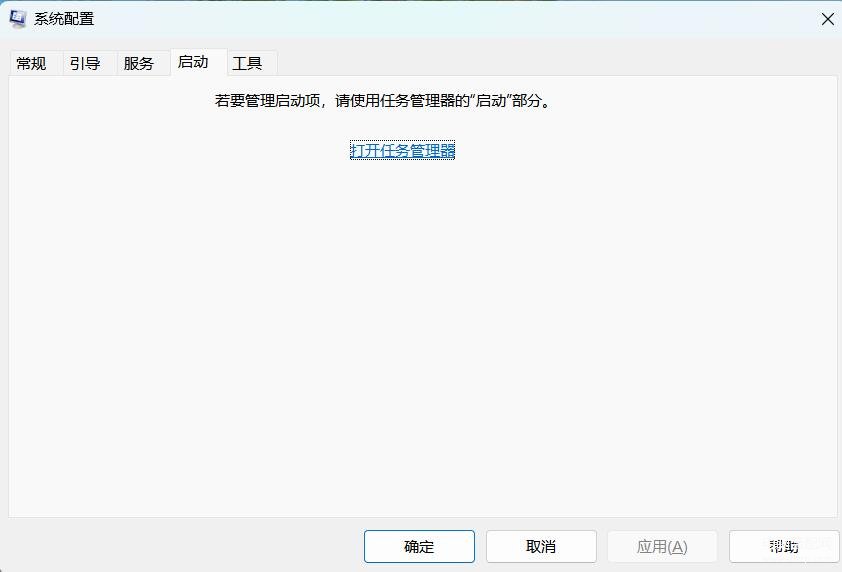Viewport: 842px width, 572px height.
Task: Click the text 若要管理启动项 instruction
Action: pos(383,101)
